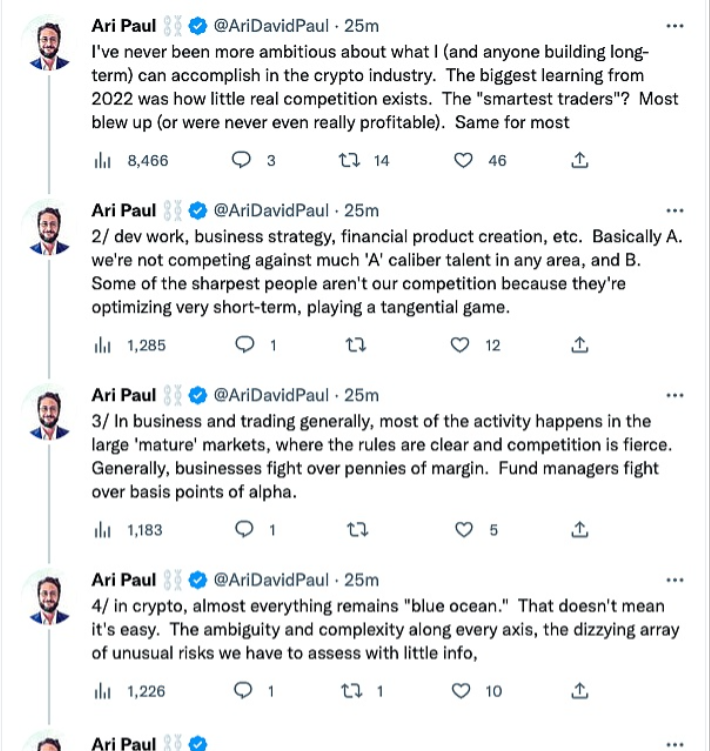Like the 4/ tweet about blue ocean
710x751 pixels.
pyautogui.click(x=460, y=691)
